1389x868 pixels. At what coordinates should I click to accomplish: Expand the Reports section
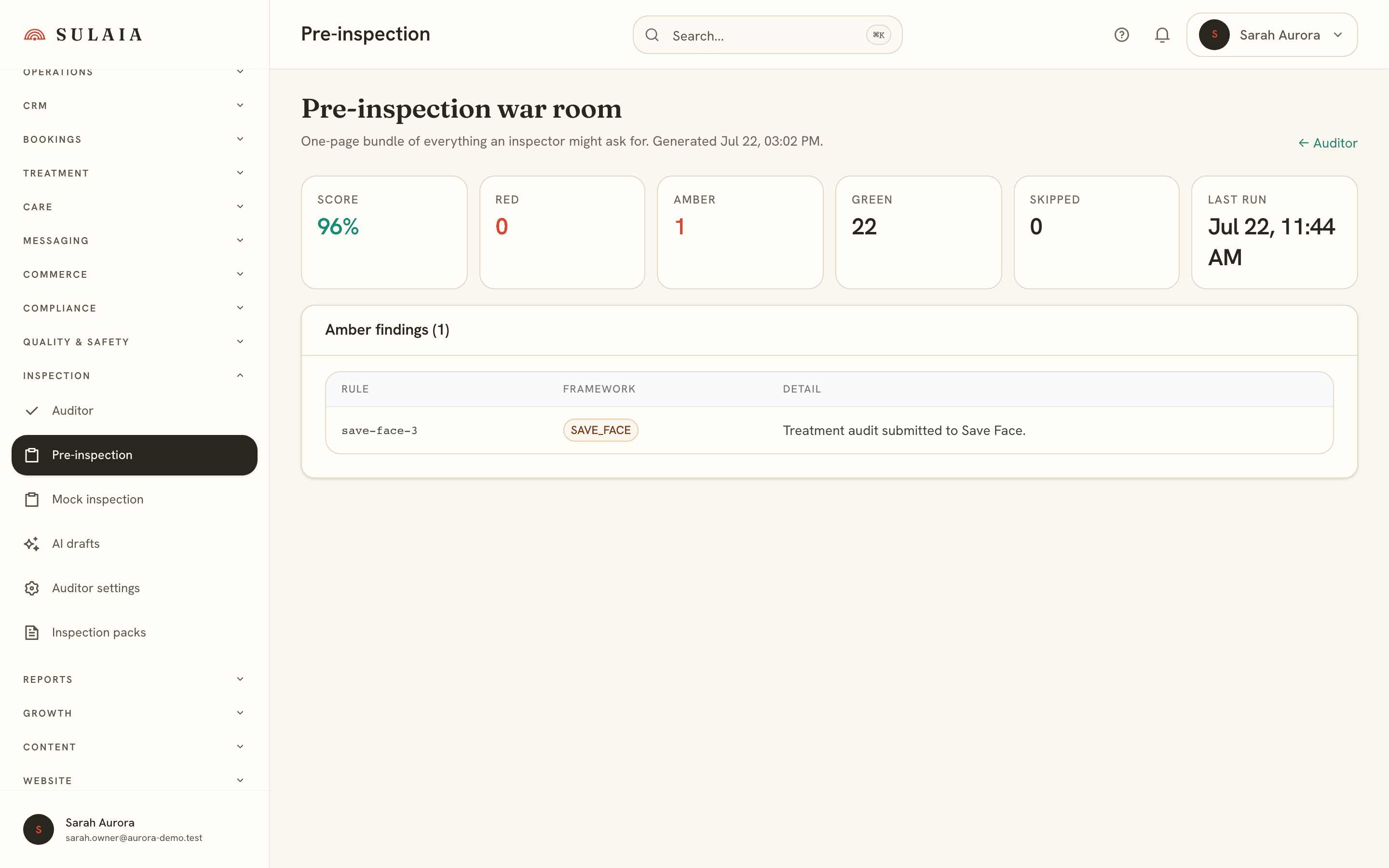click(x=134, y=680)
